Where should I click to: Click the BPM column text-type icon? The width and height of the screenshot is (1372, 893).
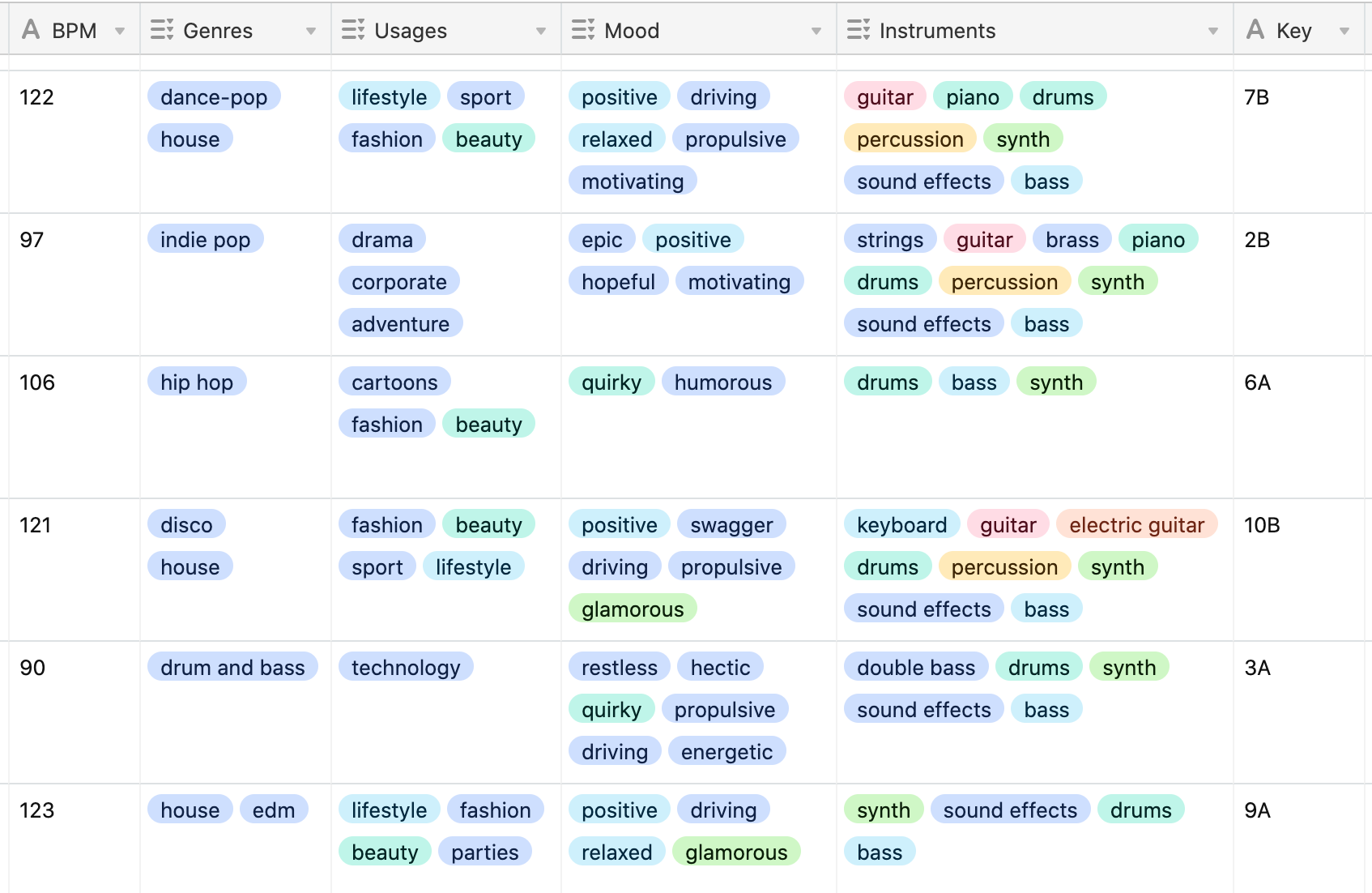(x=31, y=30)
